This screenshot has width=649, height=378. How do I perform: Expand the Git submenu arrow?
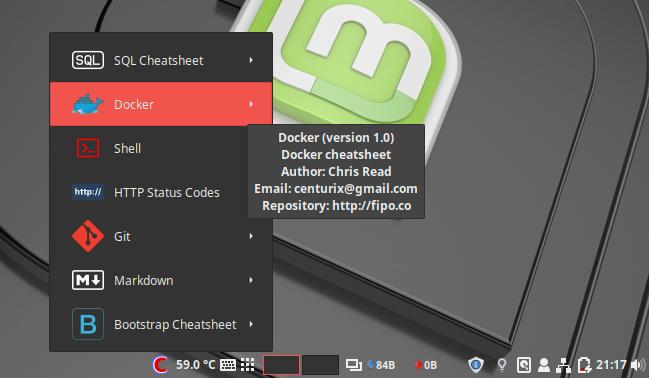tap(251, 236)
